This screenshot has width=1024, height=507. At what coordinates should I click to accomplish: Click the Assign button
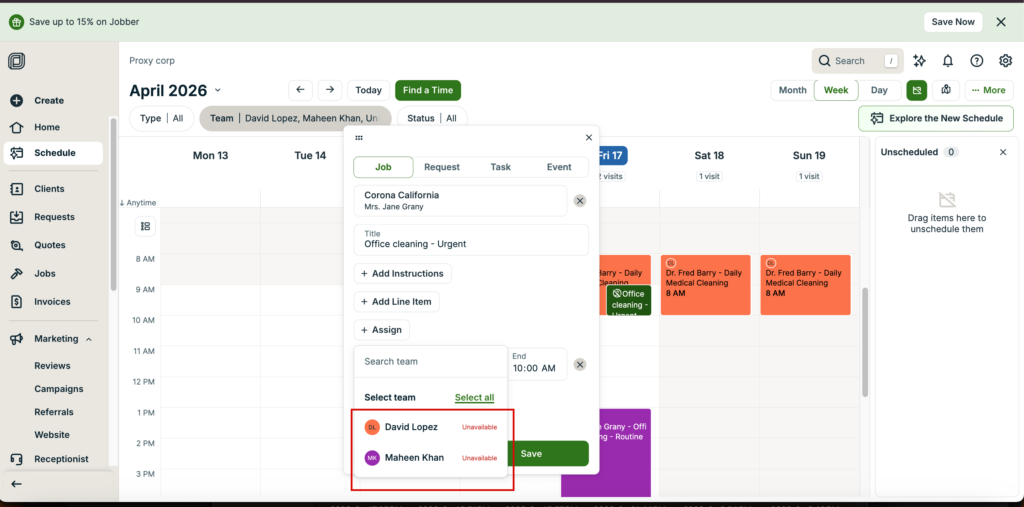(x=381, y=330)
